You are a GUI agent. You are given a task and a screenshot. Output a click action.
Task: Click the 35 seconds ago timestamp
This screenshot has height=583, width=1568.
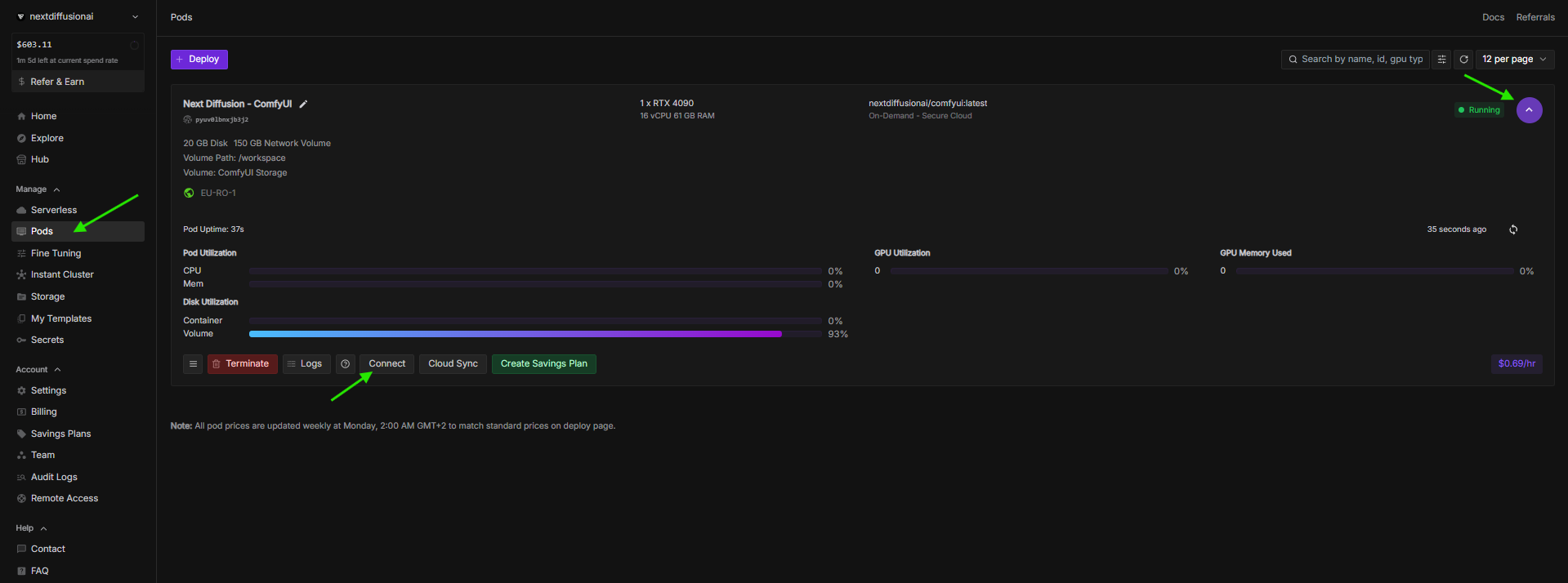click(x=1456, y=229)
